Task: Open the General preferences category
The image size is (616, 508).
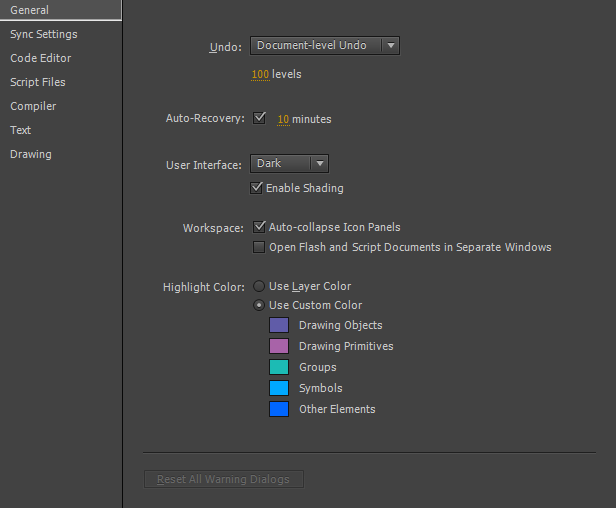Action: [30, 10]
